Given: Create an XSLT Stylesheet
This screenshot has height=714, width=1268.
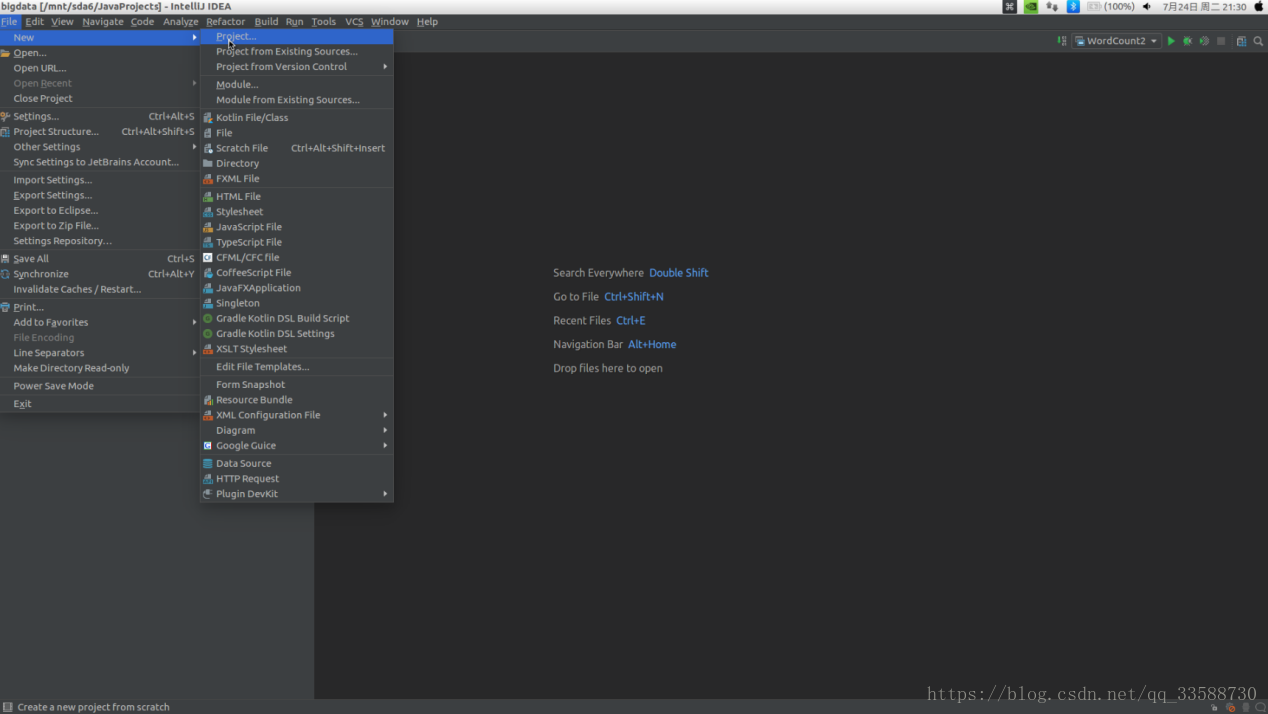Looking at the screenshot, I should 296,349.
